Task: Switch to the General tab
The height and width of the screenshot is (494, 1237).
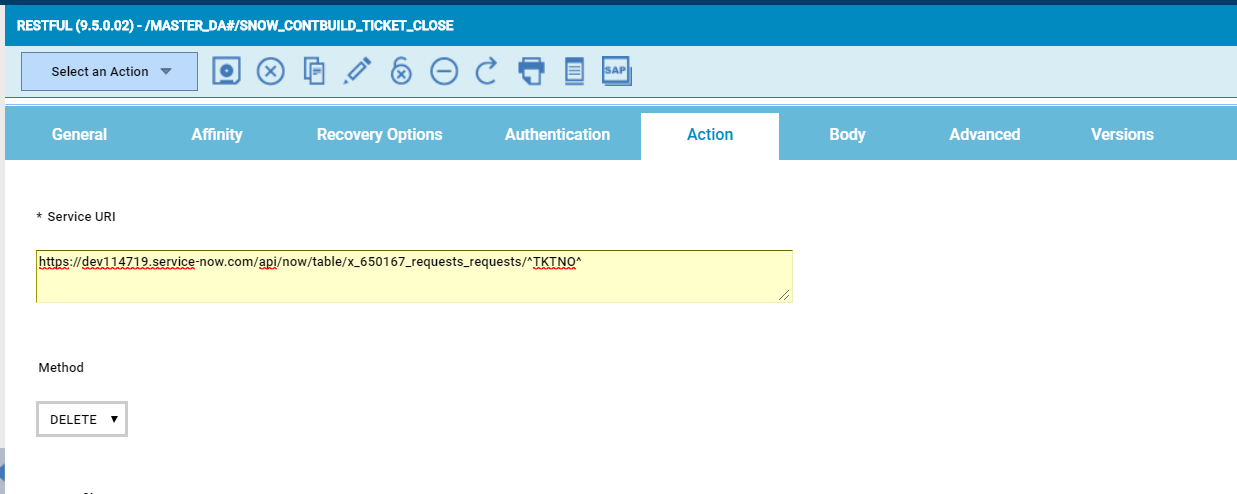Action: pyautogui.click(x=79, y=135)
